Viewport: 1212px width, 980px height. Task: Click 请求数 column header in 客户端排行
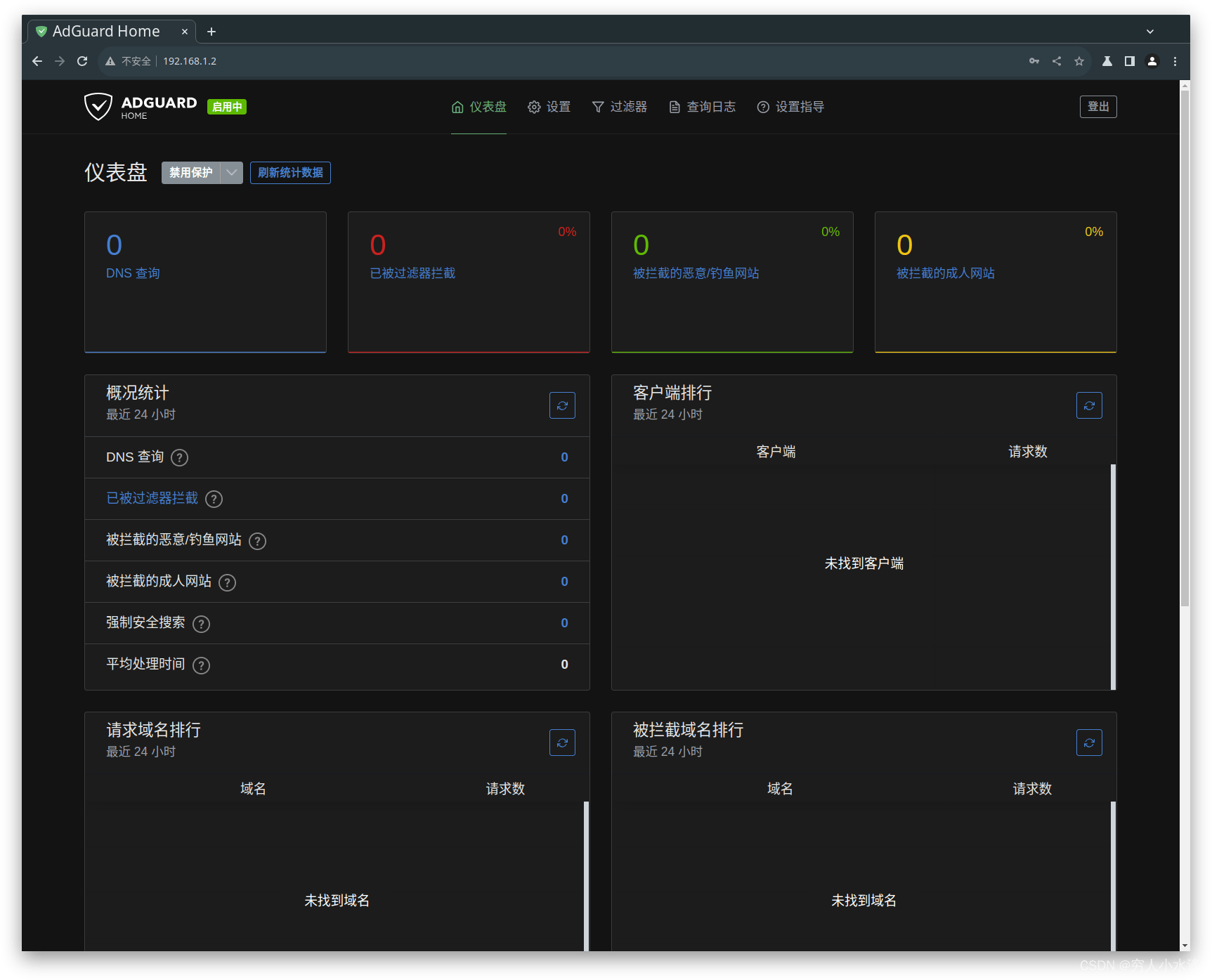[x=1028, y=452]
